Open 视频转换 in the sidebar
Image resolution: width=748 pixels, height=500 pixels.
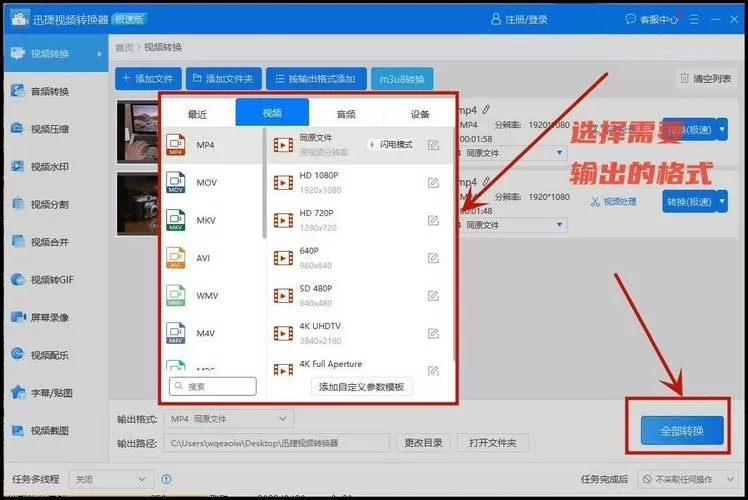(56, 53)
